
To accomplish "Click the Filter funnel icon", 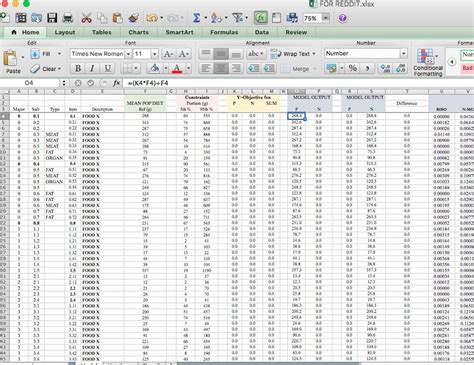I will coord(237,18).
